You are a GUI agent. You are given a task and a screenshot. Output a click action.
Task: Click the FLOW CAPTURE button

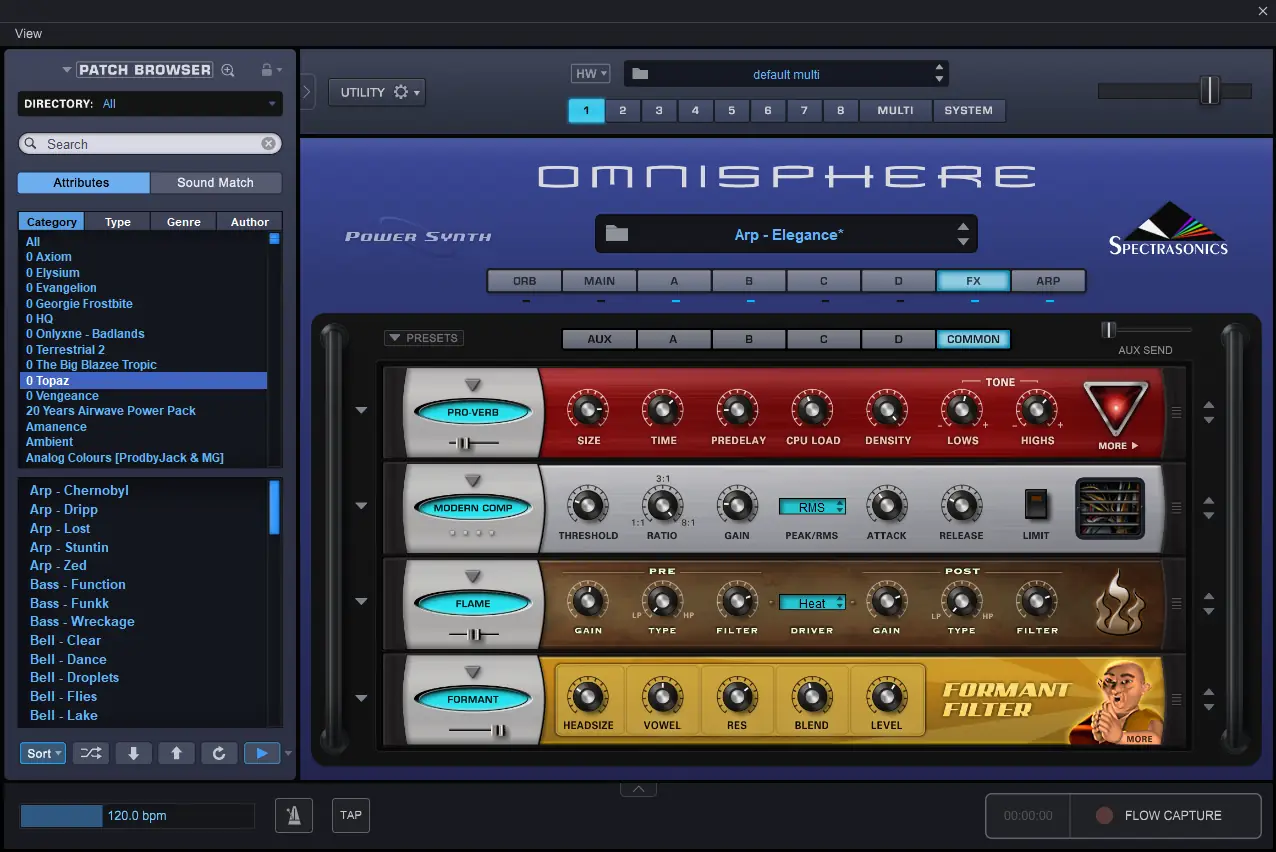click(1165, 815)
